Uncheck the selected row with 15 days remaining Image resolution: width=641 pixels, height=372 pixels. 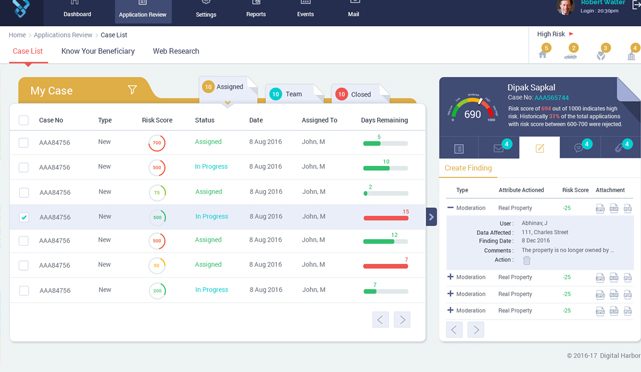[x=24, y=217]
